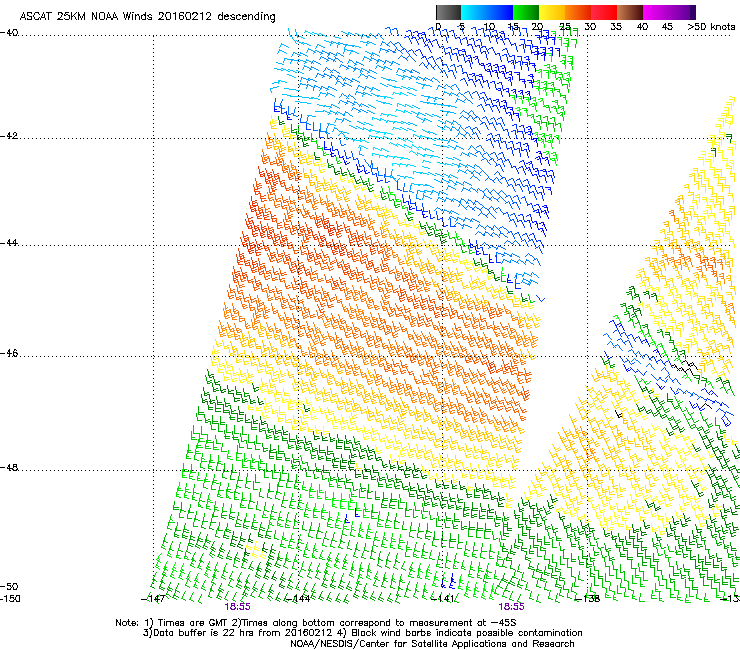740x650 pixels.
Task: Select the orange 25-30 knots legend swatch
Action: (x=578, y=12)
